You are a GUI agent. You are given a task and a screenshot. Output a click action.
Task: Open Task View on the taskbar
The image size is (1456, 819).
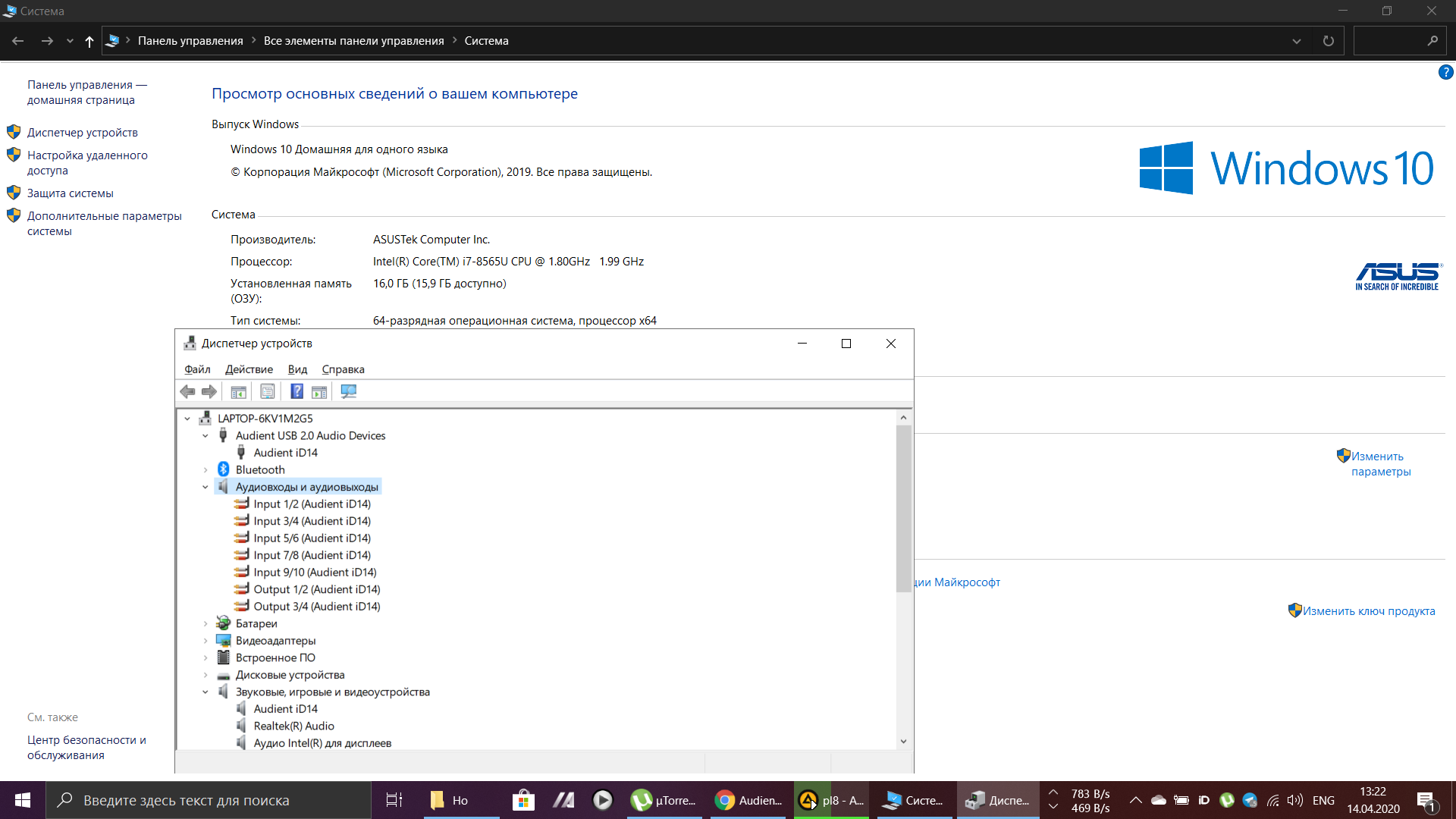click(394, 800)
